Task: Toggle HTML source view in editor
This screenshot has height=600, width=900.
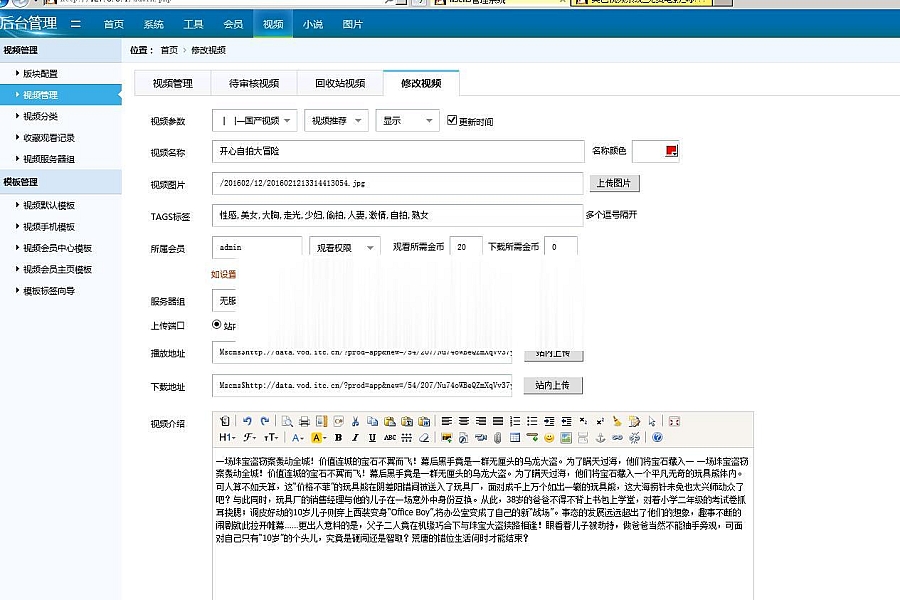Action: point(224,421)
